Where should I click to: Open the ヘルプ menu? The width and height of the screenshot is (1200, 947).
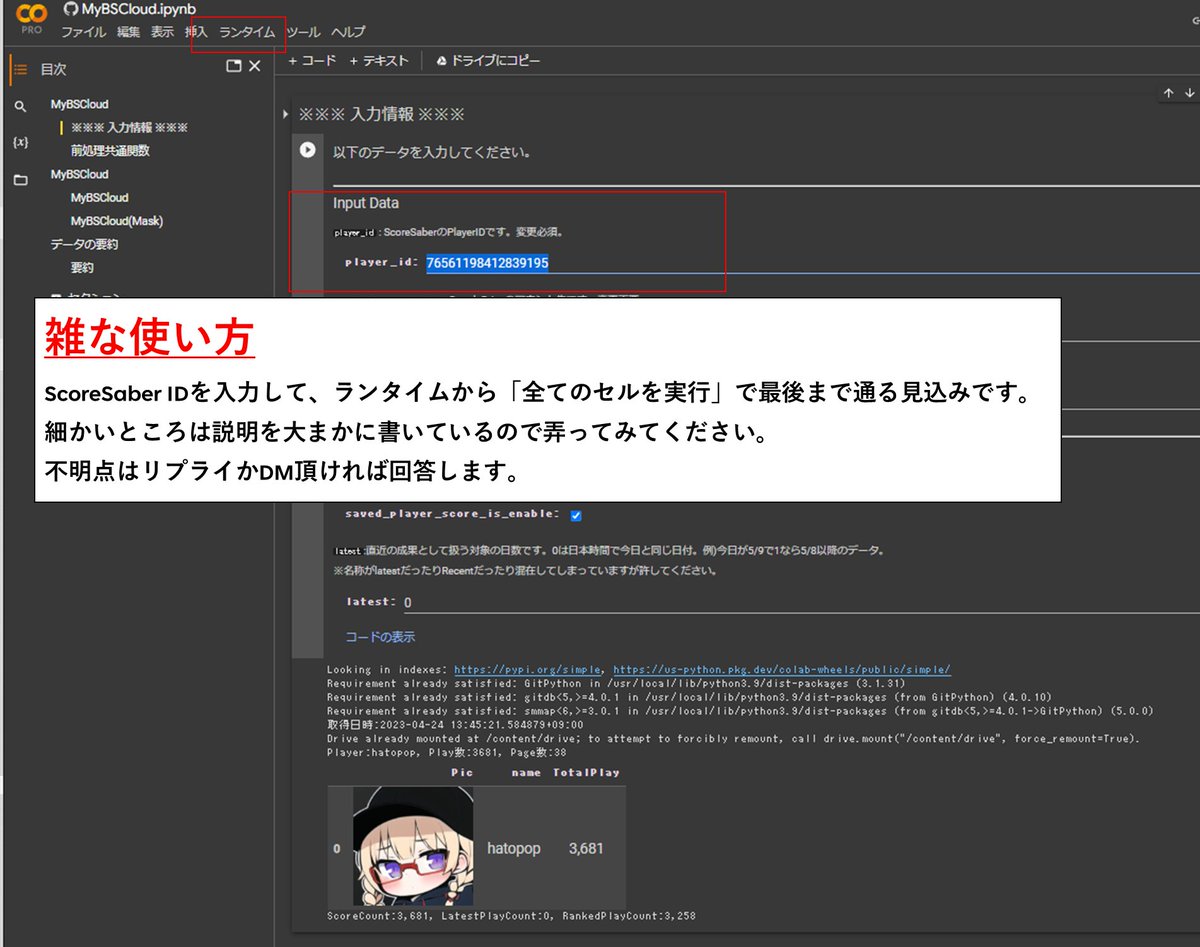click(x=348, y=32)
